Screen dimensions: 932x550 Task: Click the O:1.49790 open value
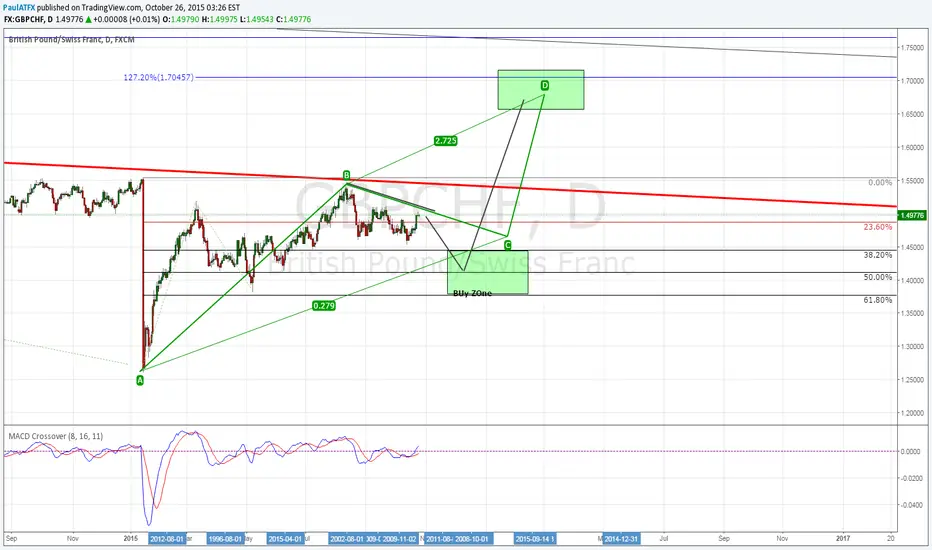click(x=181, y=20)
